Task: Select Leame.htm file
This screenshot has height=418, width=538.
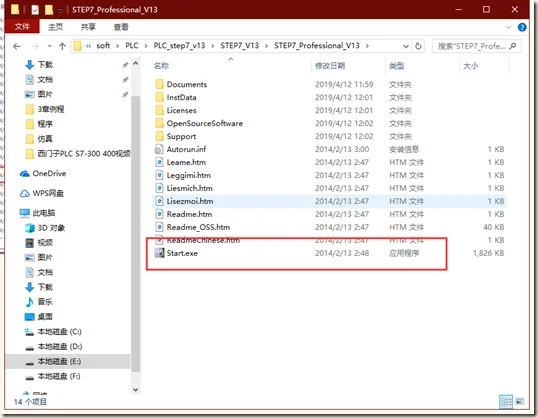Action: [186, 162]
